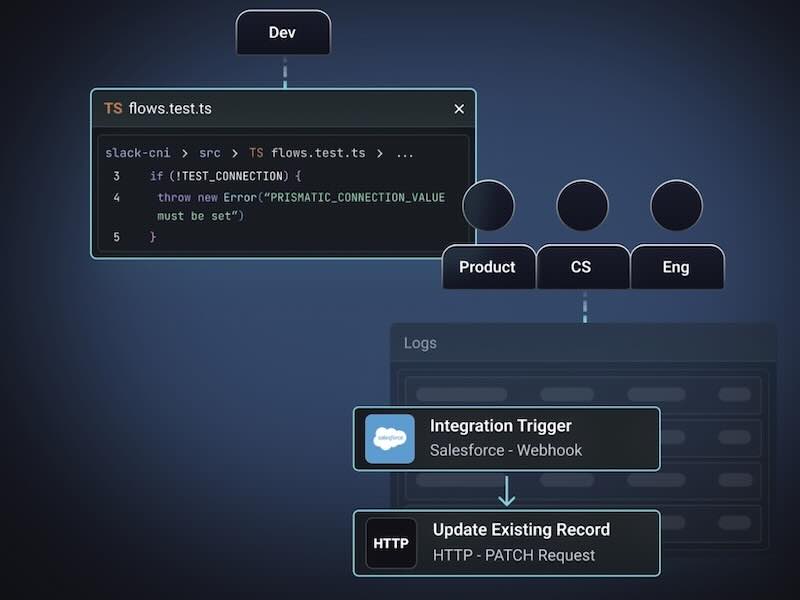
Task: Open the Integration Trigger step title
Action: tap(500, 426)
